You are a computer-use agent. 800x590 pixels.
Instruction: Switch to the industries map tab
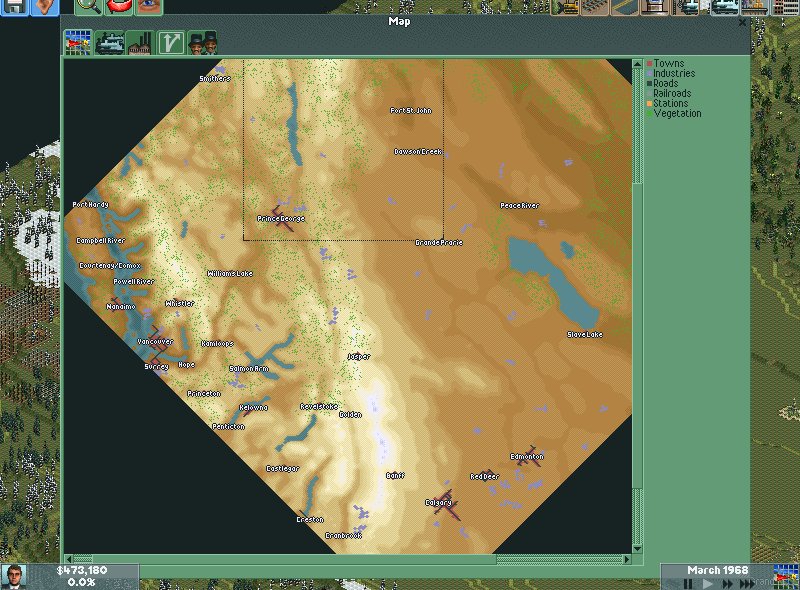pos(140,42)
